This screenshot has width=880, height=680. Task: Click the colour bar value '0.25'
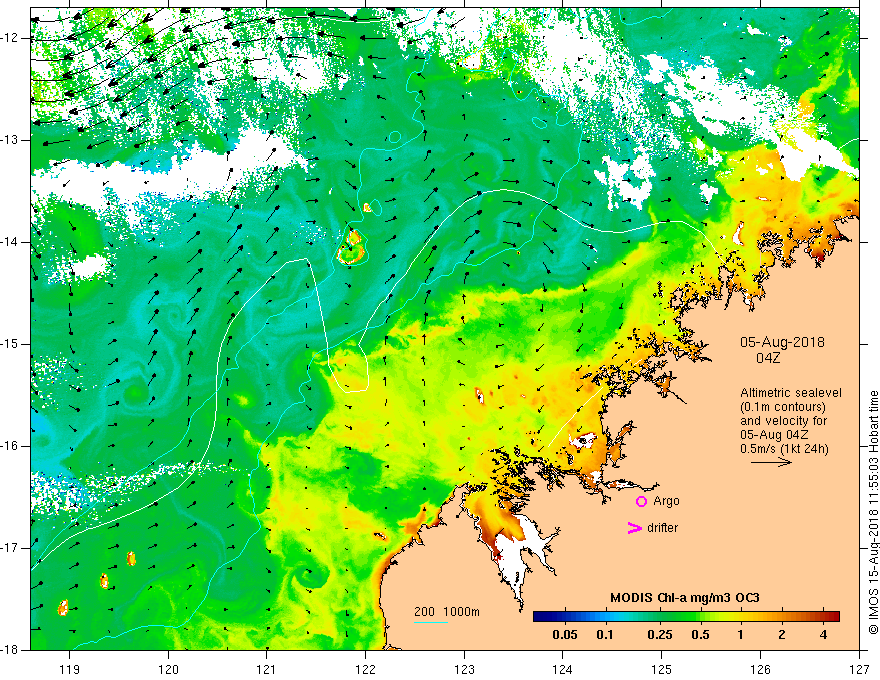coord(659,635)
